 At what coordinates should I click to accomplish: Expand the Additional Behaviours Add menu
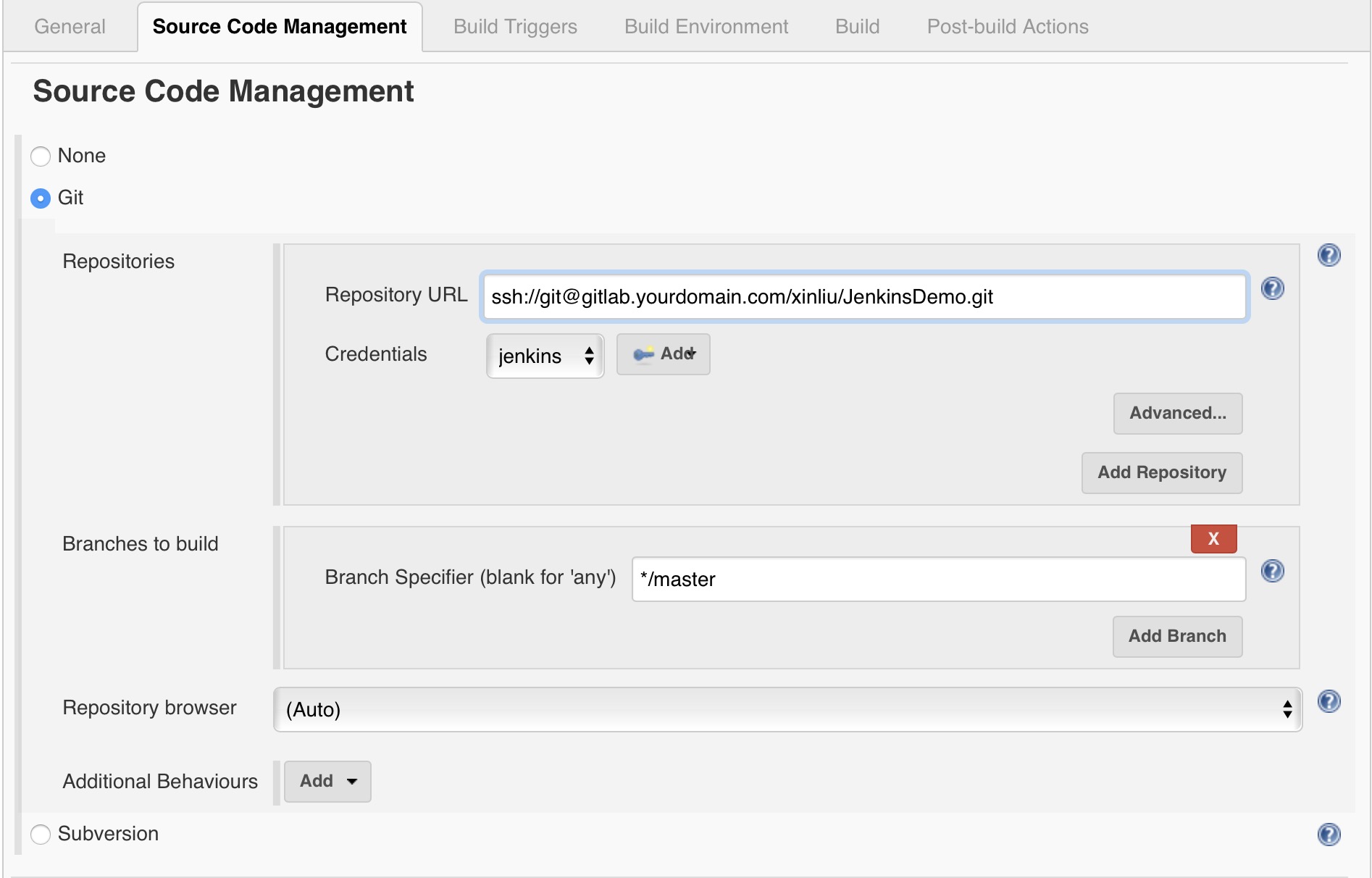pyautogui.click(x=327, y=781)
